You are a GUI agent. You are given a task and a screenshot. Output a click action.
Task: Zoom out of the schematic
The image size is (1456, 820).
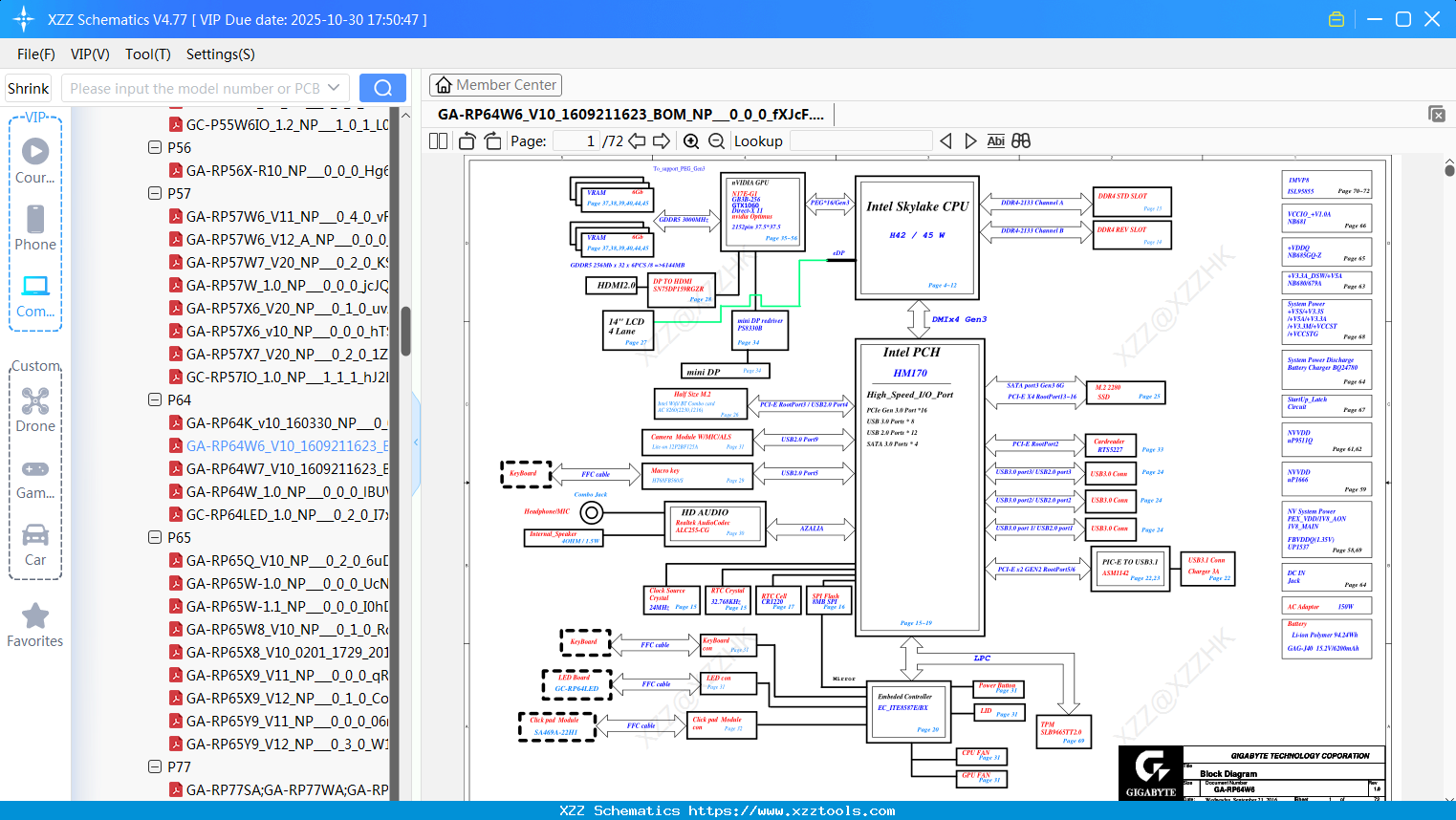tap(717, 140)
